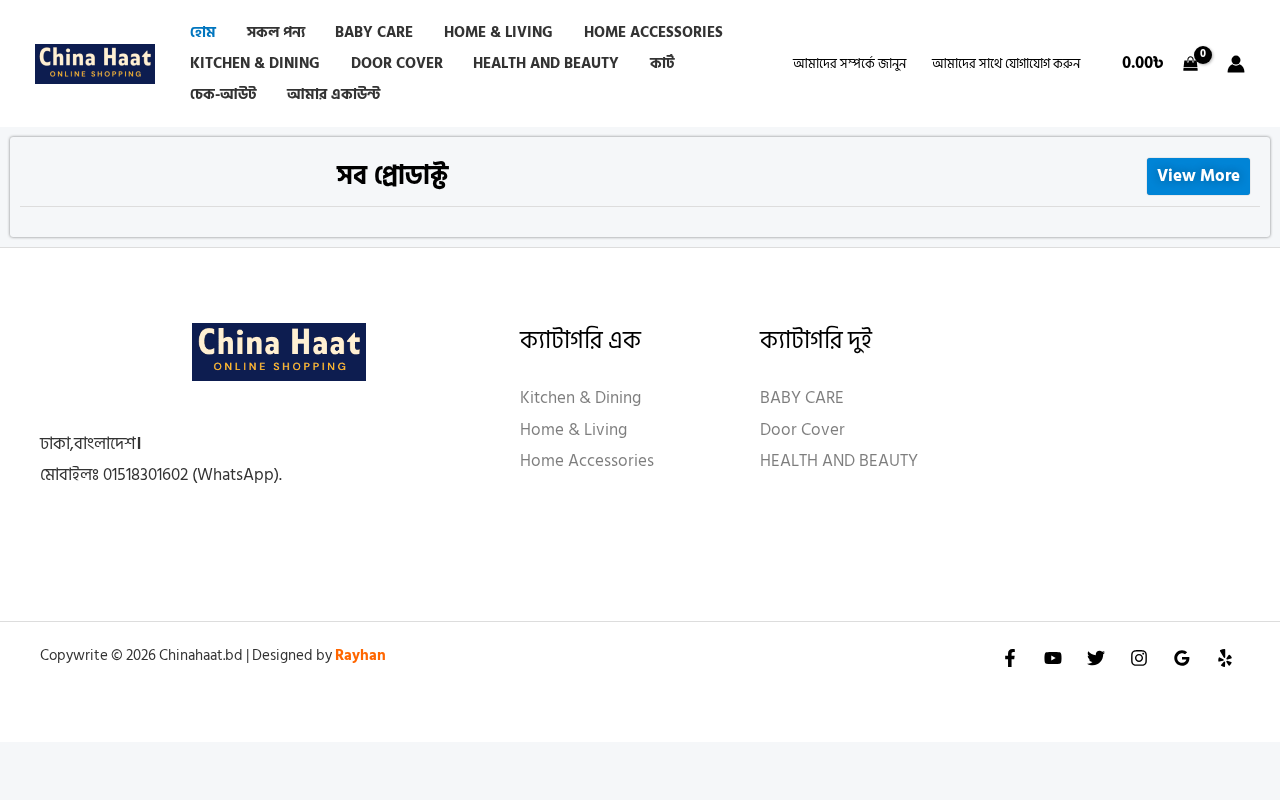Click the Copywrite © 2026 Chinahaat.bd text
The width and height of the screenshot is (1280, 800).
coord(141,656)
